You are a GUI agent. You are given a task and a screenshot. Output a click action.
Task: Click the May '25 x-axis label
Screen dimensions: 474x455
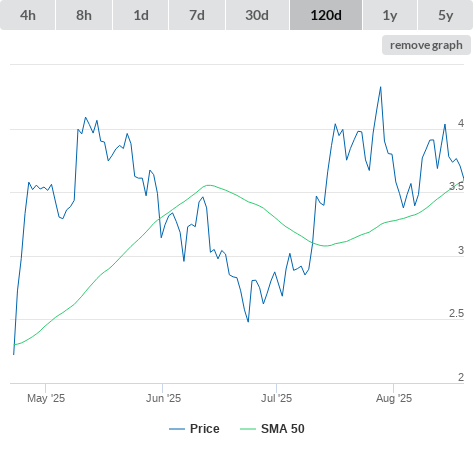coord(46,398)
